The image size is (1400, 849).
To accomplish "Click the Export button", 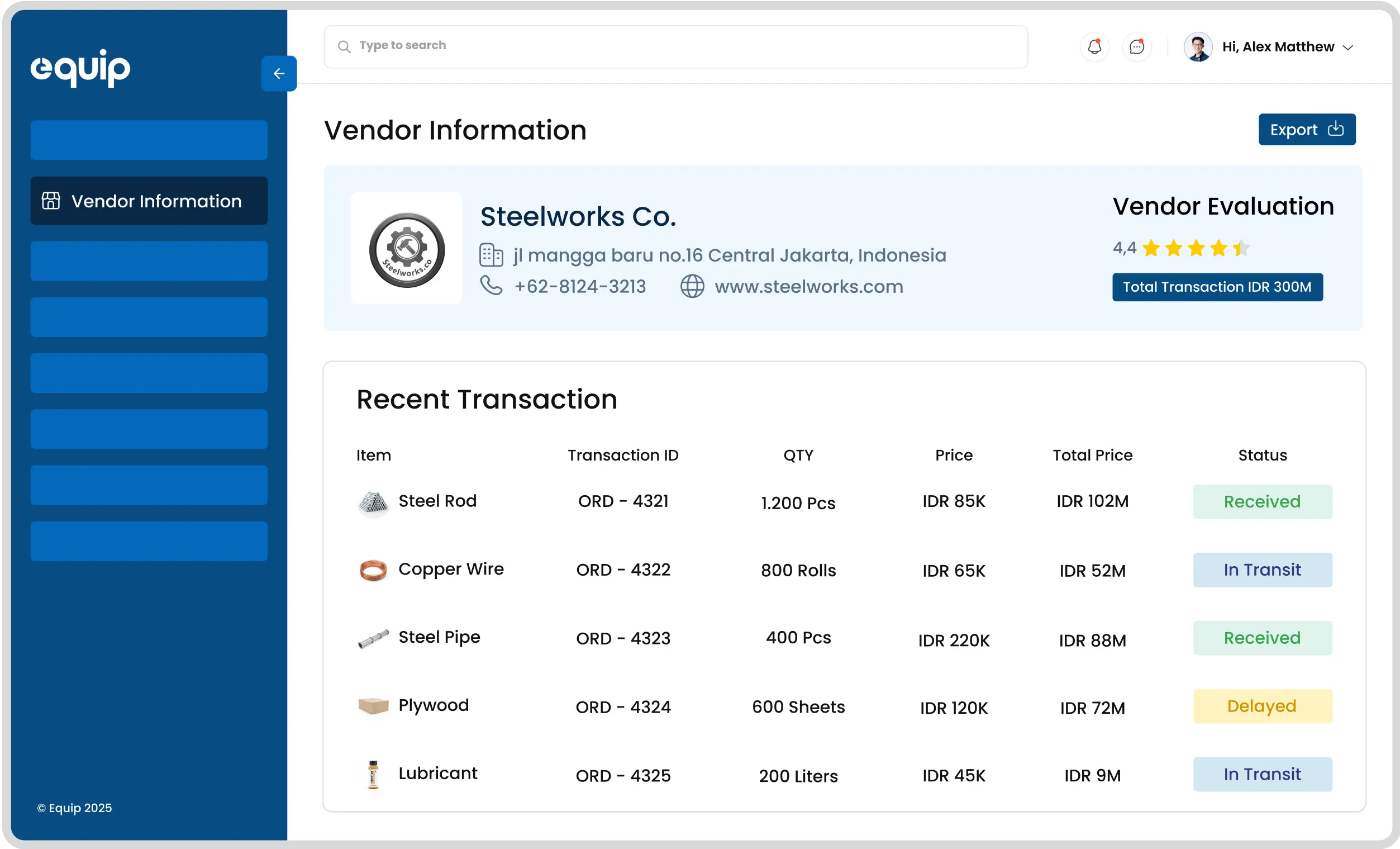I will coord(1306,130).
